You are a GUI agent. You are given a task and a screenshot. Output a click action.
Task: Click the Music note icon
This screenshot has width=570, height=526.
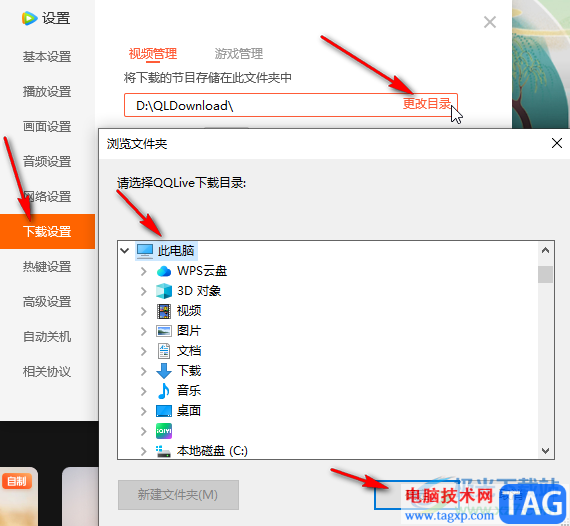164,391
